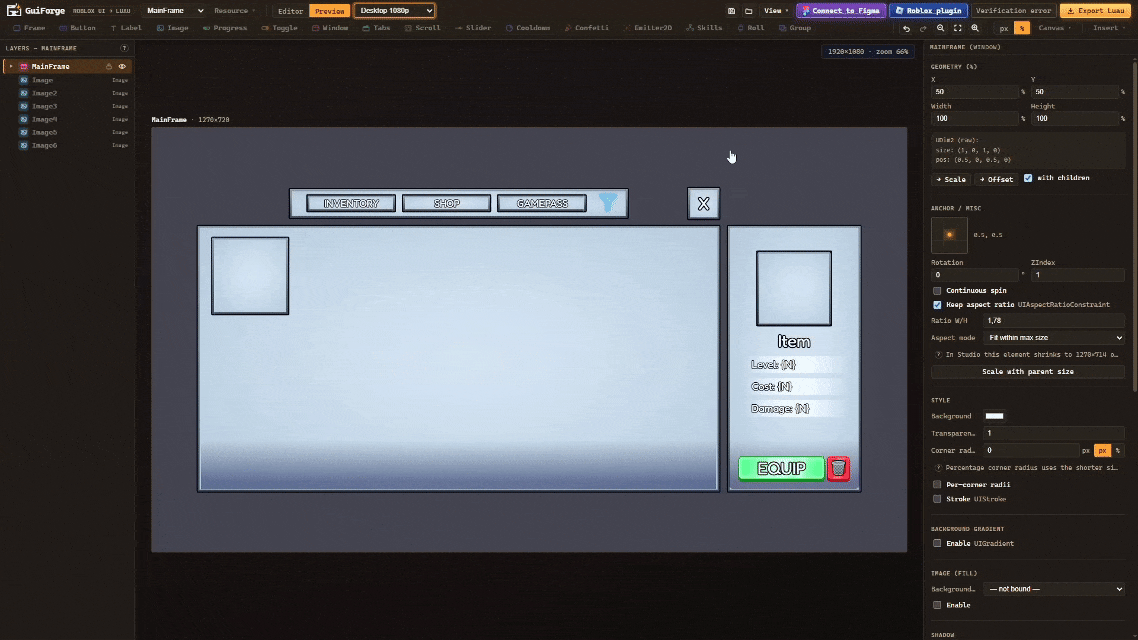Switch to Preview mode tab
1138x640 pixels.
329,11
